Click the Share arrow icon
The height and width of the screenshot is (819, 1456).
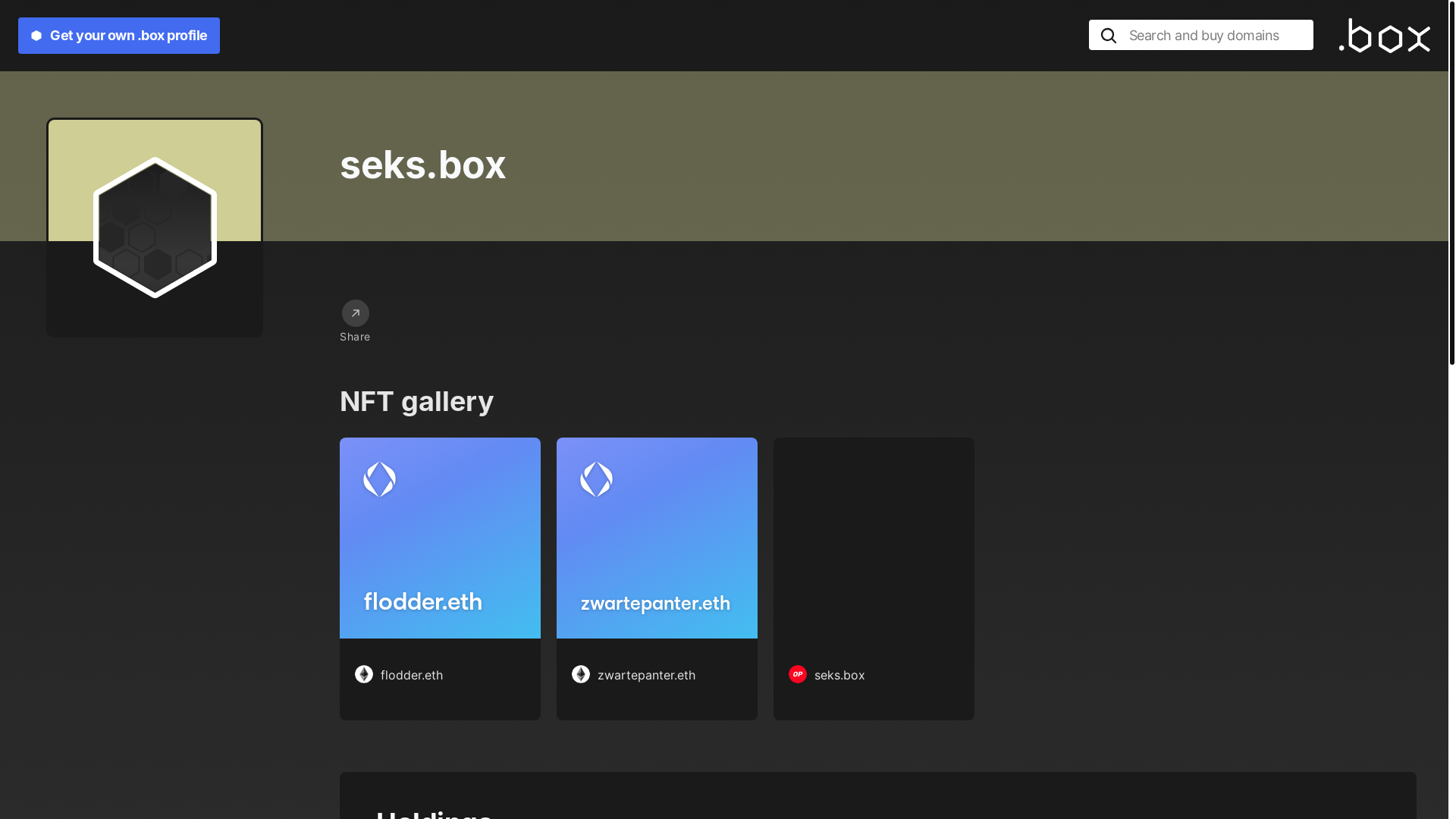coord(356,313)
